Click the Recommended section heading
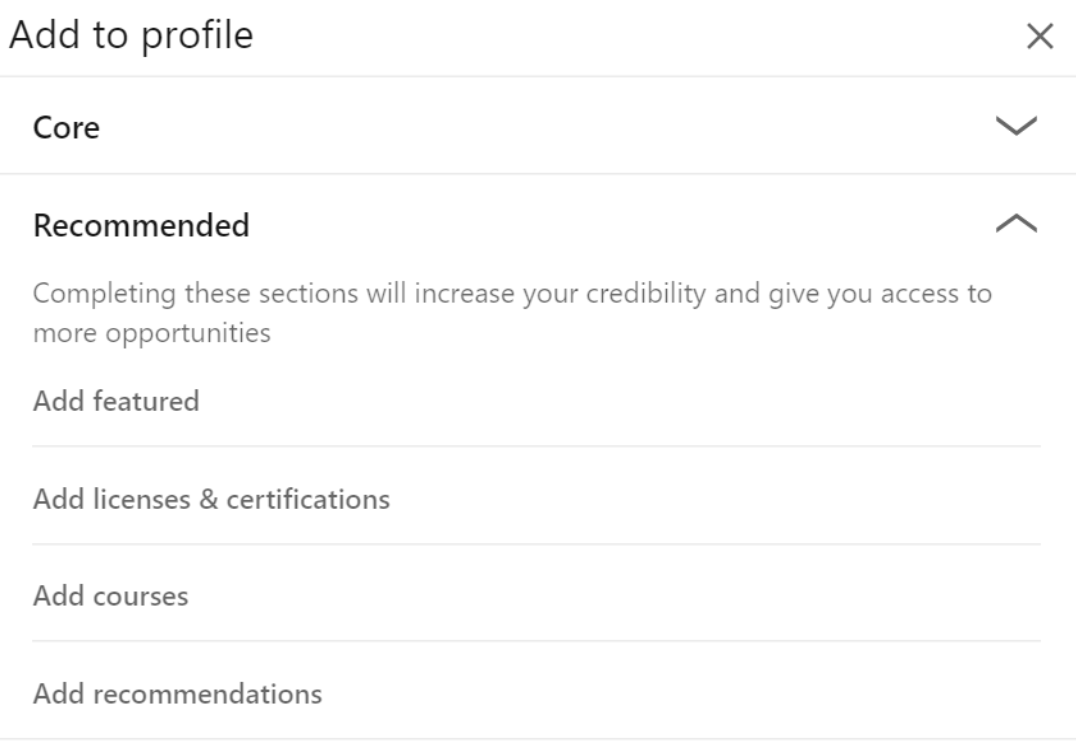This screenshot has height=752, width=1076. coord(141,226)
